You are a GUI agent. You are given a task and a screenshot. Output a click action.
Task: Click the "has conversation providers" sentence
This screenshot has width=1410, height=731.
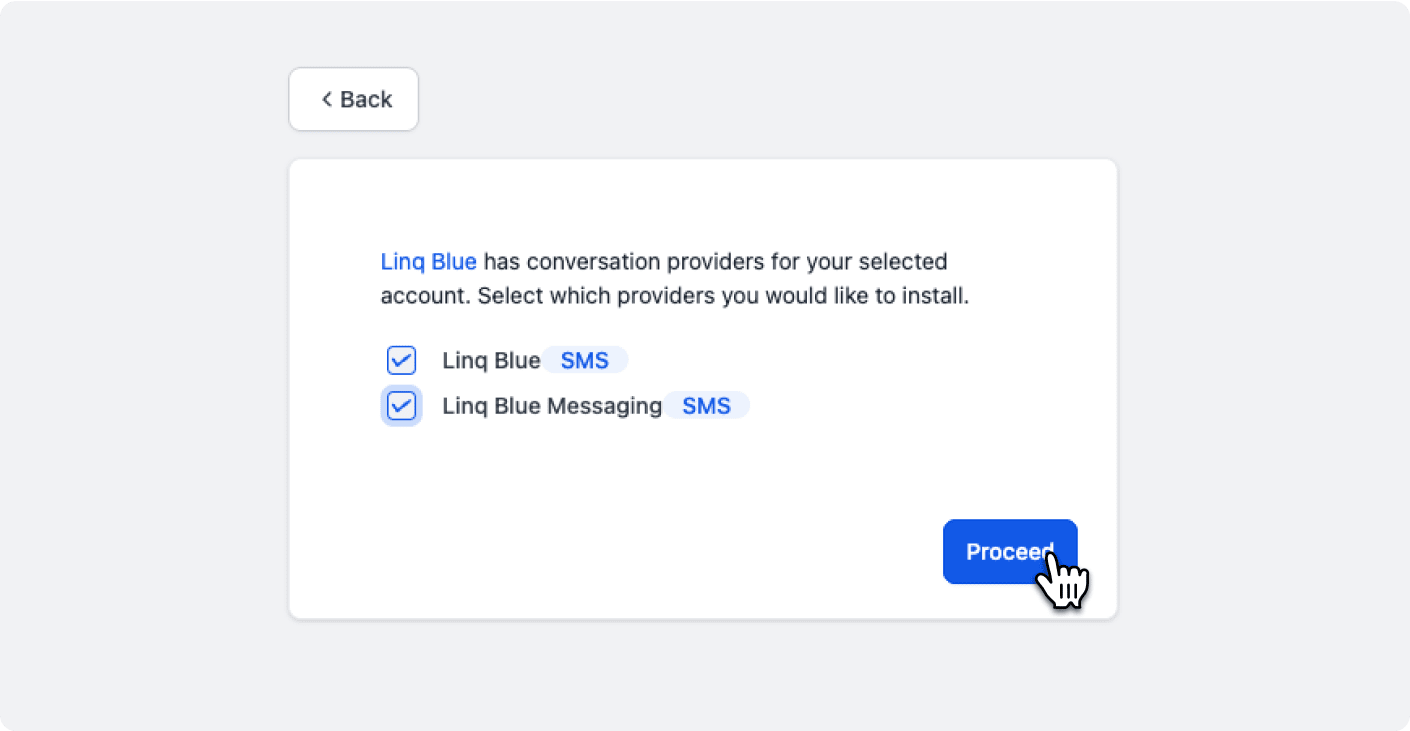point(715,262)
